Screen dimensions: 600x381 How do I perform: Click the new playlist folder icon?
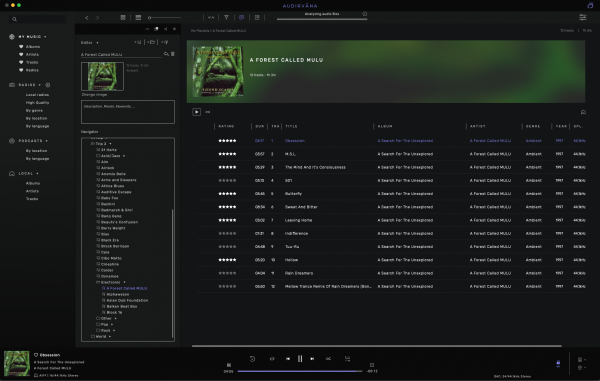click(x=151, y=42)
